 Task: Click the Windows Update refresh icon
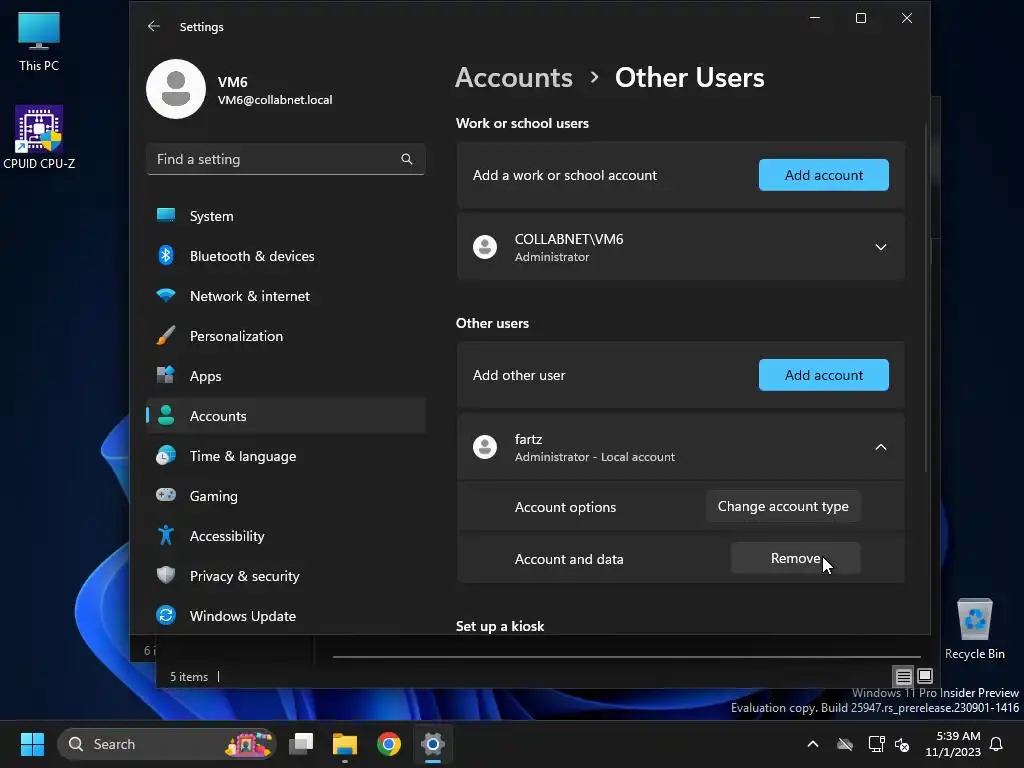[x=166, y=615]
